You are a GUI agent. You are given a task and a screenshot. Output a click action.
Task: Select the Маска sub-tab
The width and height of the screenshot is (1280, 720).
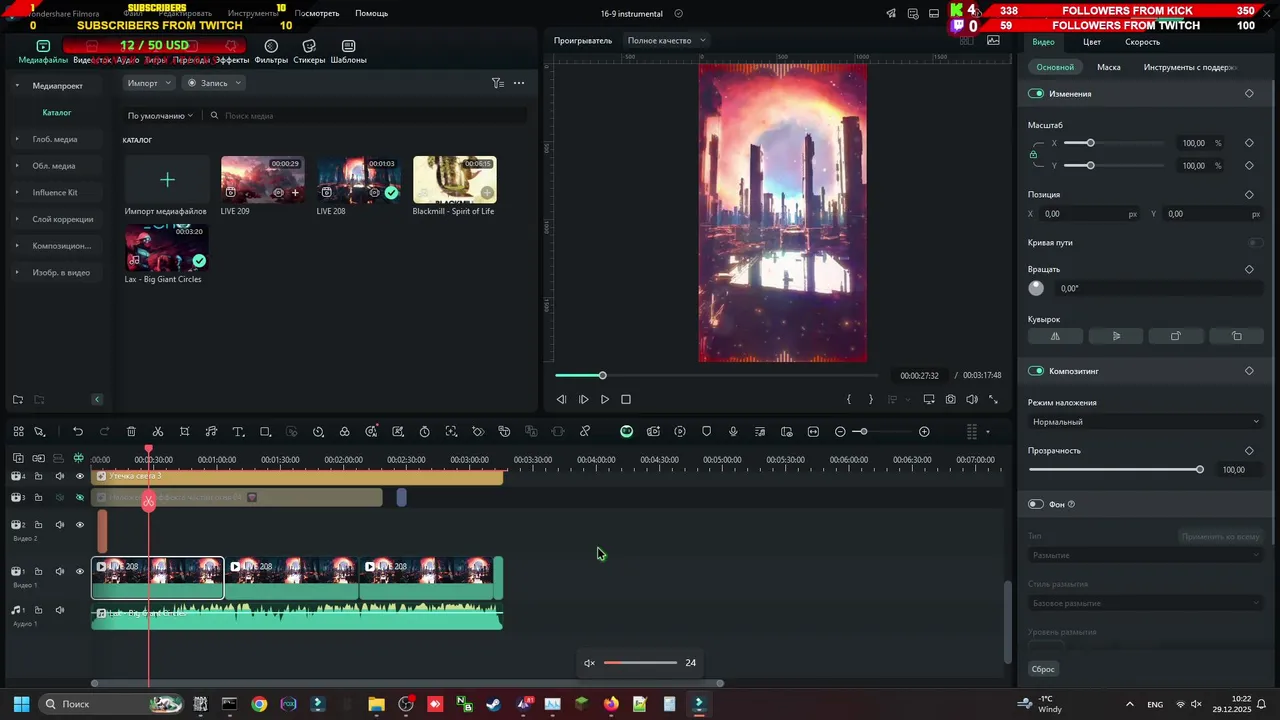(x=1108, y=67)
